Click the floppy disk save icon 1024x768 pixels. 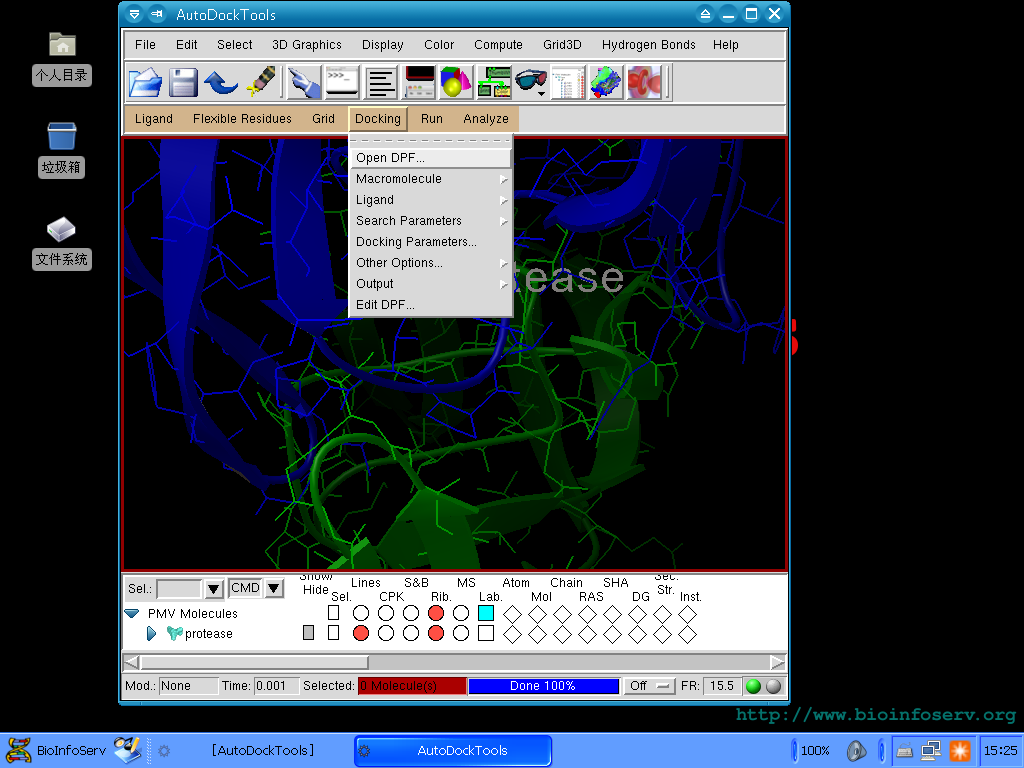184,82
